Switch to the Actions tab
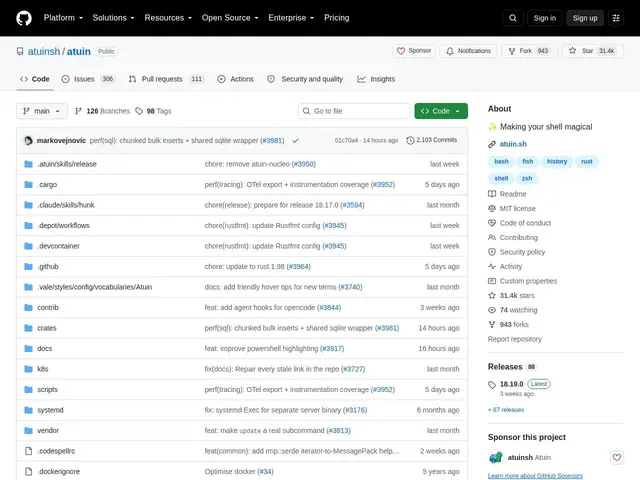 pos(236,79)
